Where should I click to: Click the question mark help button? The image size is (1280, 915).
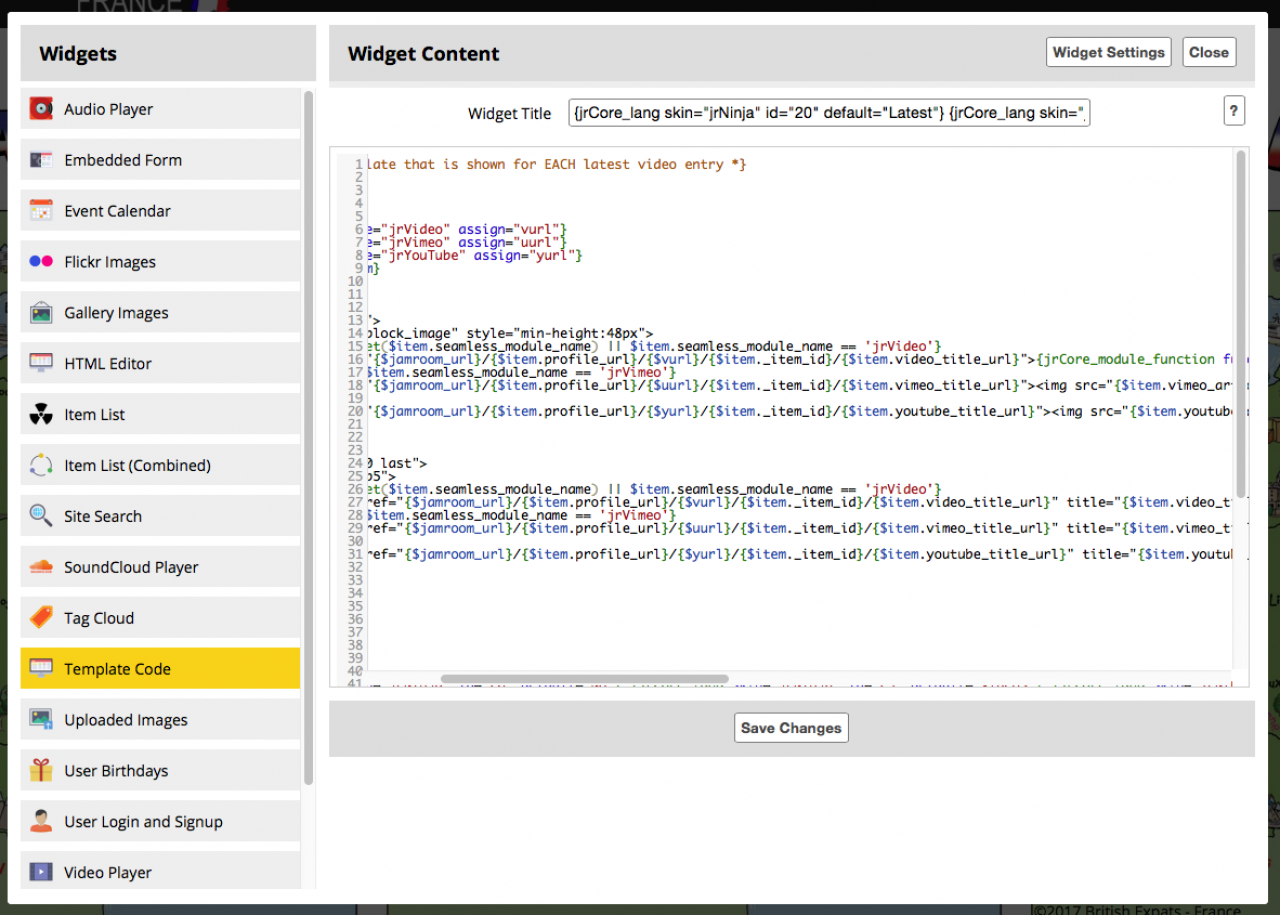point(1234,111)
